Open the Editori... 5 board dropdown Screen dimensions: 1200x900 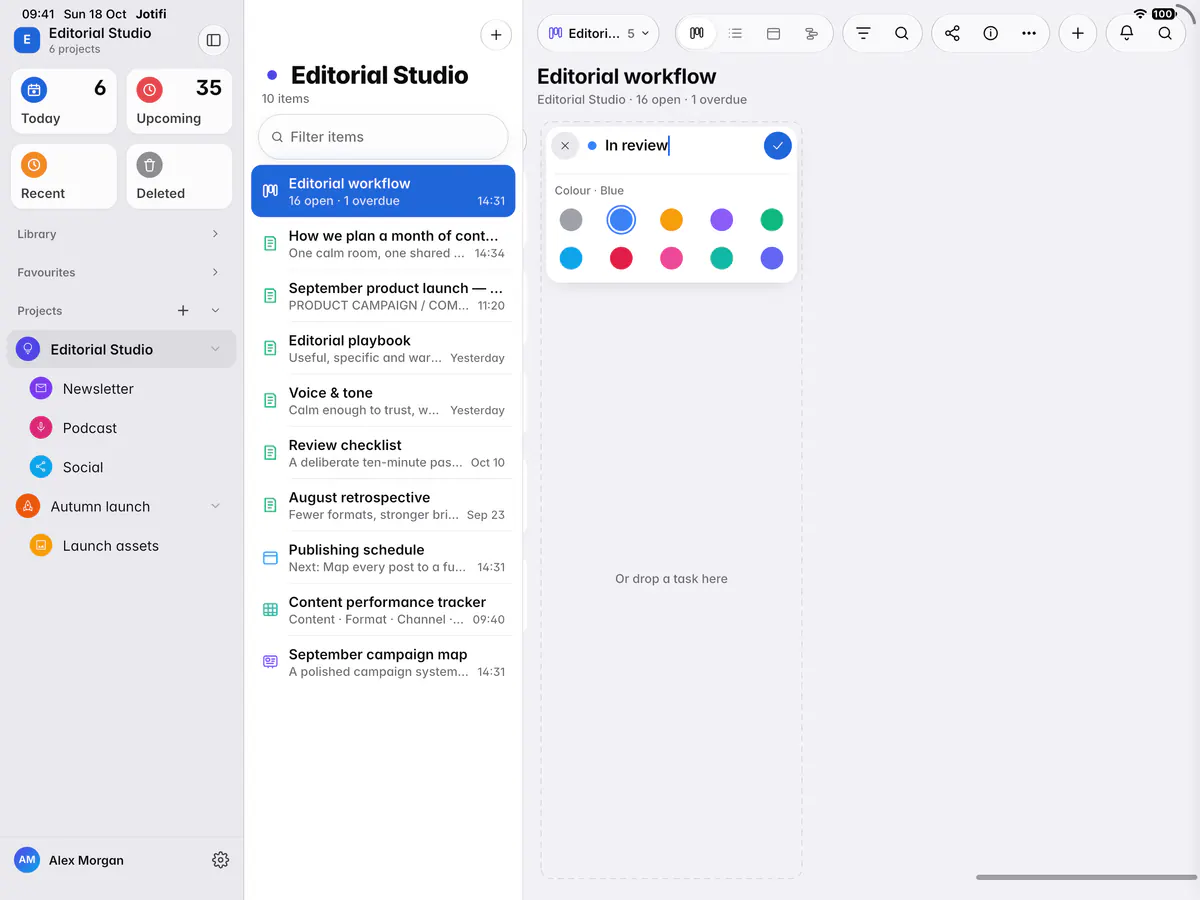(x=598, y=33)
